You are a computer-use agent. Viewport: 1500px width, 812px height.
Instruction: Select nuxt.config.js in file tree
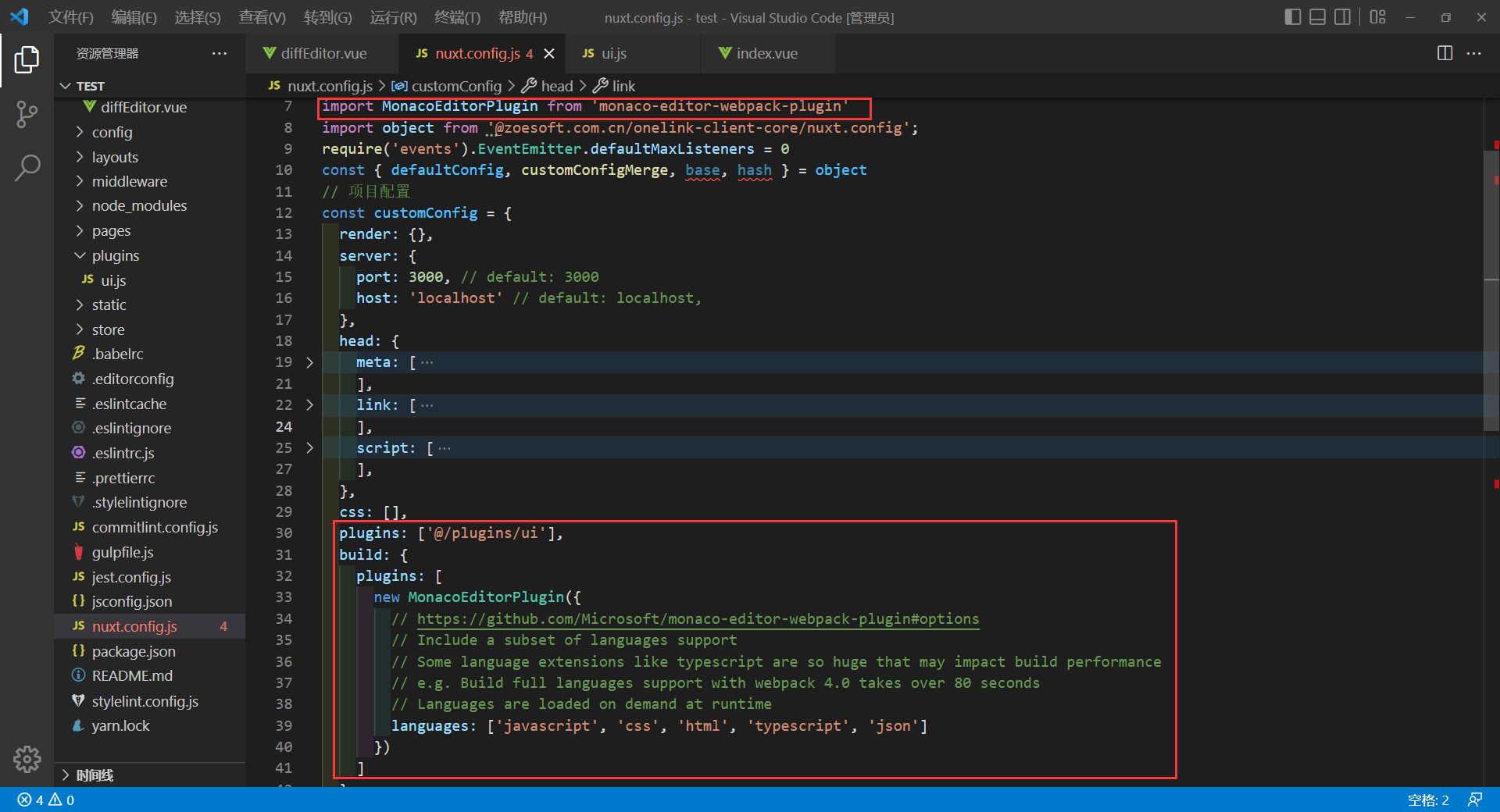point(150,626)
